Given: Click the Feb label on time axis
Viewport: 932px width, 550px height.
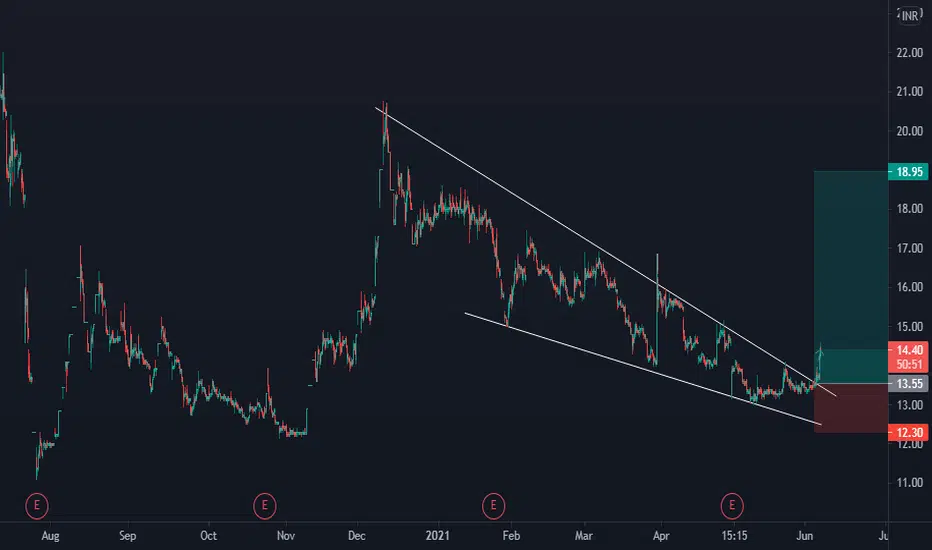Looking at the screenshot, I should coord(511,536).
